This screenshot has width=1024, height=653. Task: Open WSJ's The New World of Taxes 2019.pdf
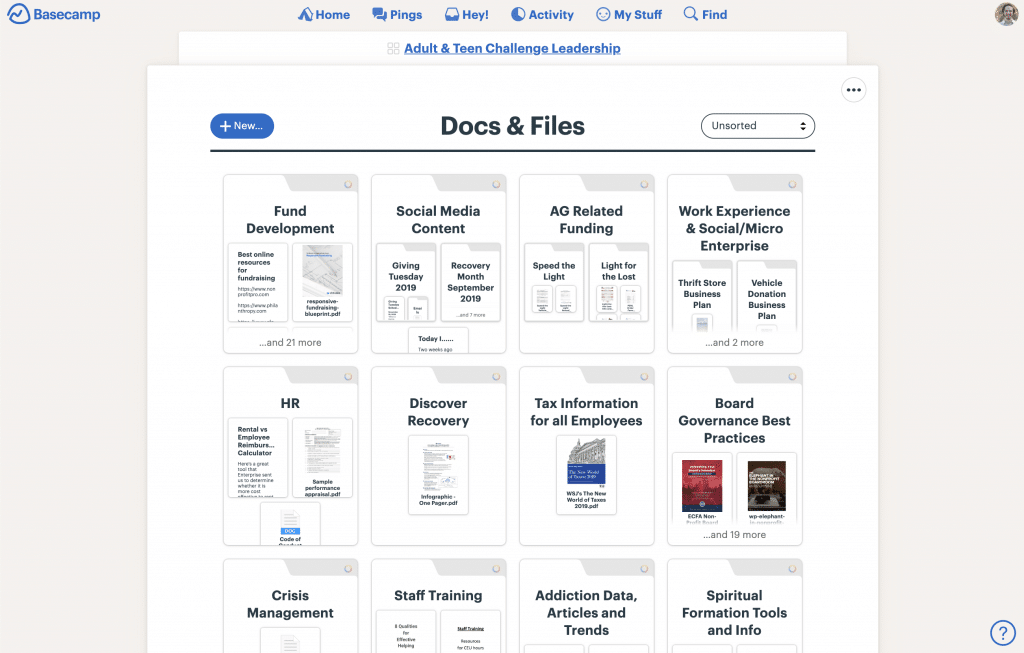(x=586, y=475)
